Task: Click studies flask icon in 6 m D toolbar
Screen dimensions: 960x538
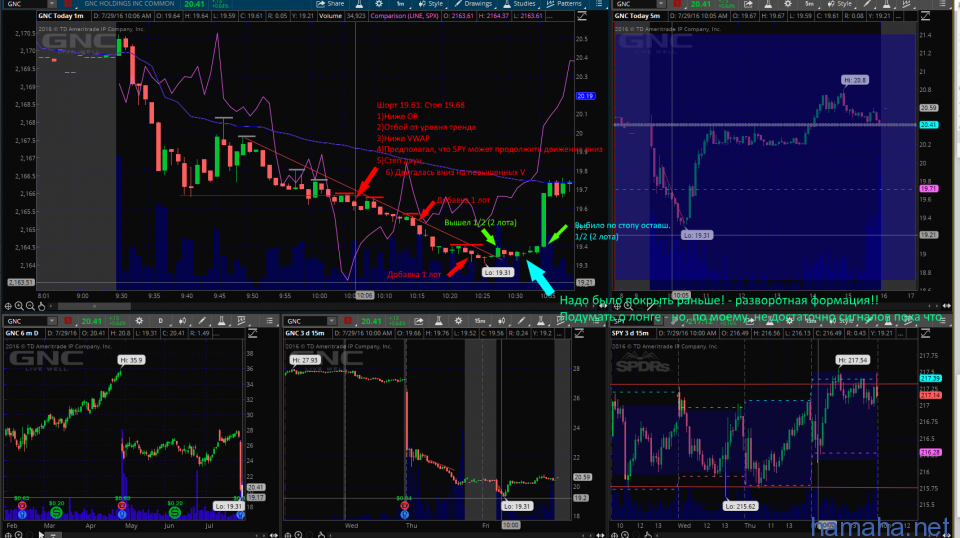Action: [x=222, y=321]
